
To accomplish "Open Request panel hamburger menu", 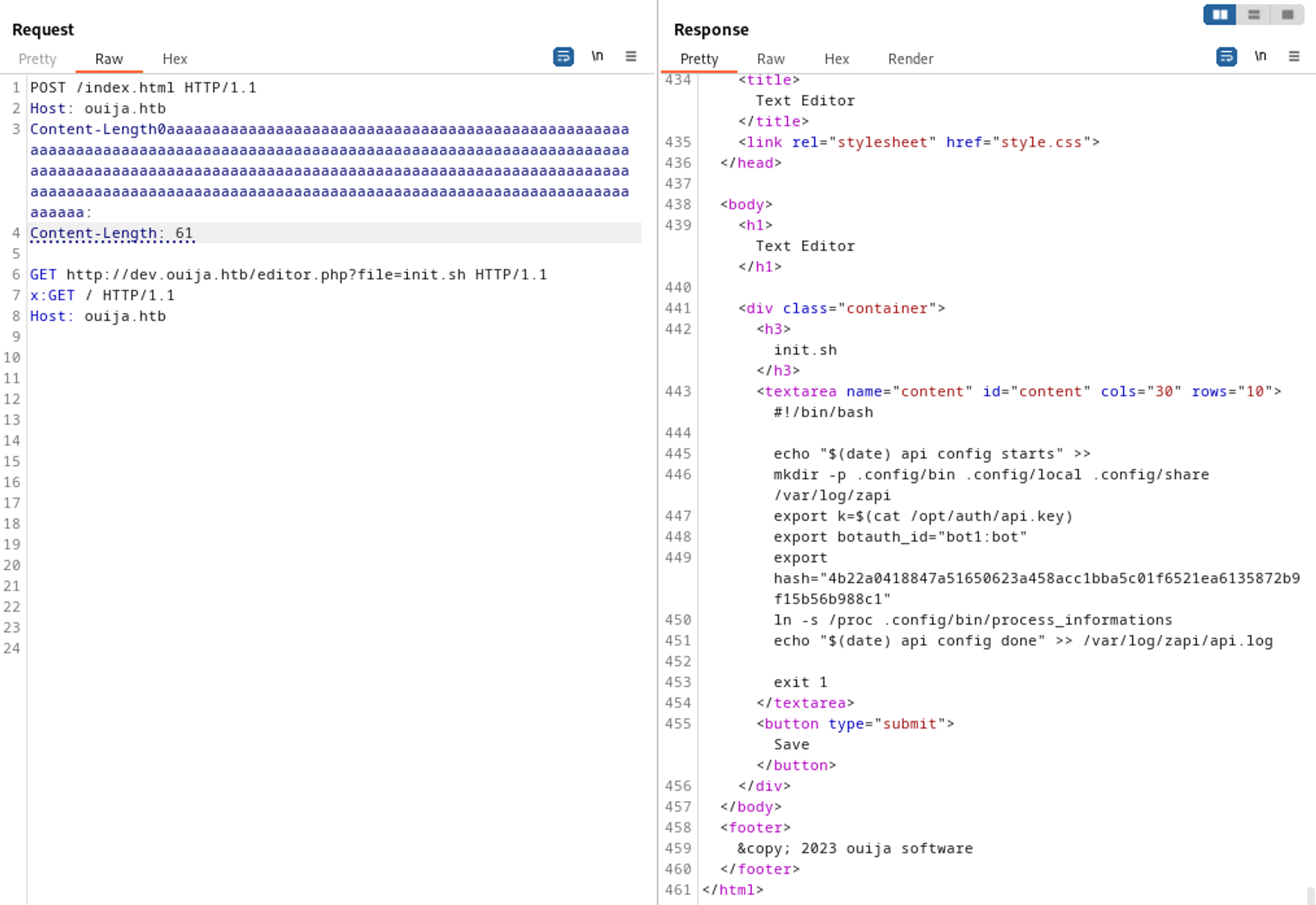I will [x=630, y=57].
